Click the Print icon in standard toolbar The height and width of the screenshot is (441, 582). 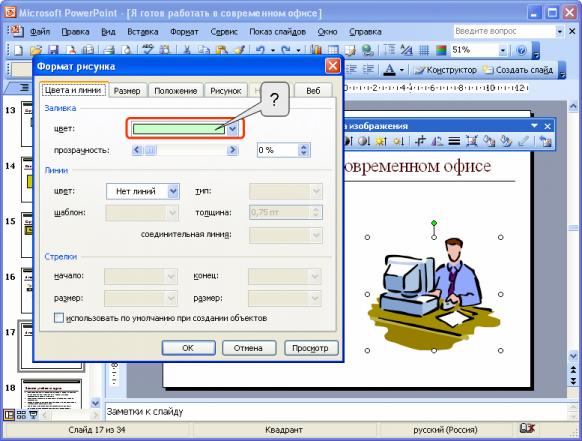click(x=109, y=50)
